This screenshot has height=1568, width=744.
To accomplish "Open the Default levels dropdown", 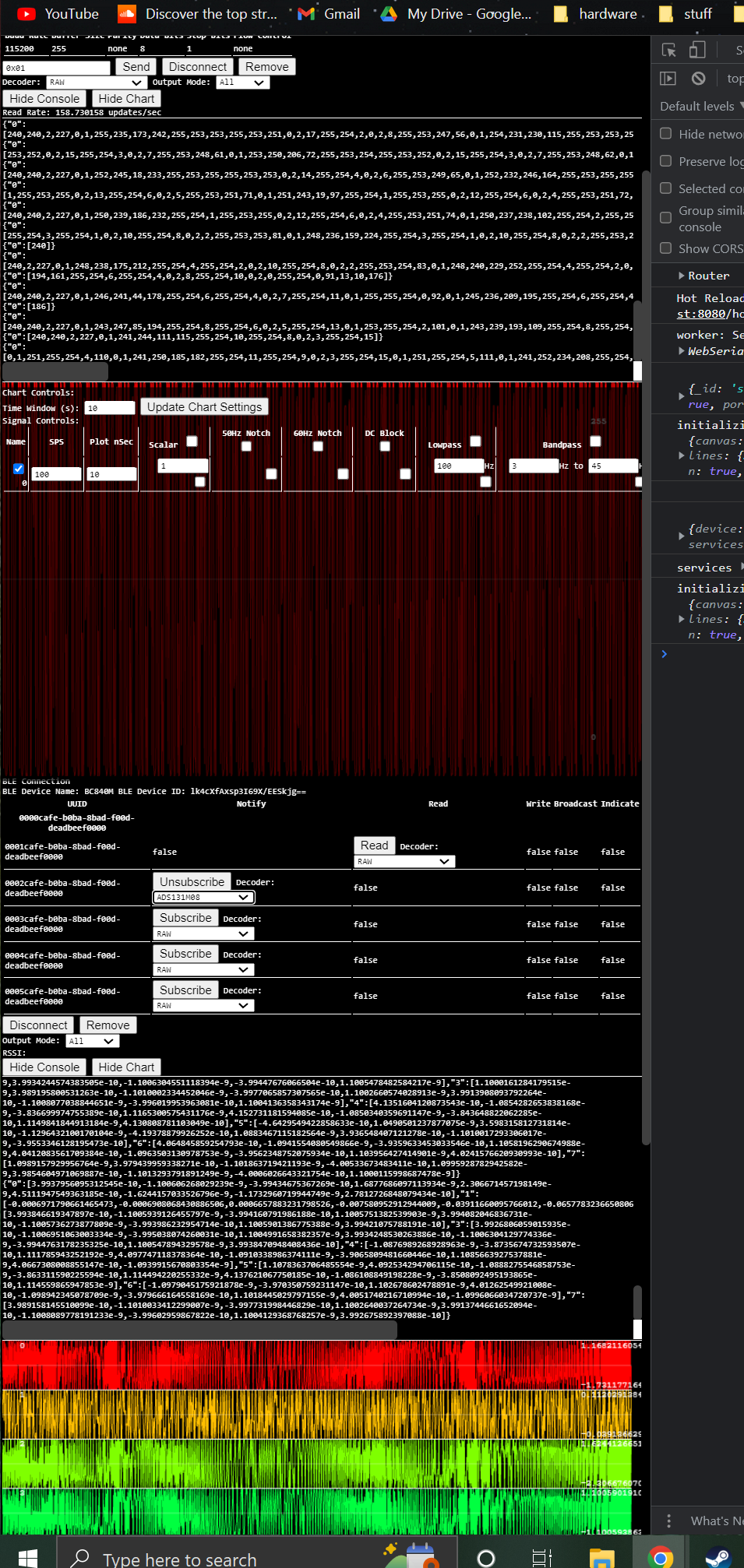I will (x=701, y=106).
